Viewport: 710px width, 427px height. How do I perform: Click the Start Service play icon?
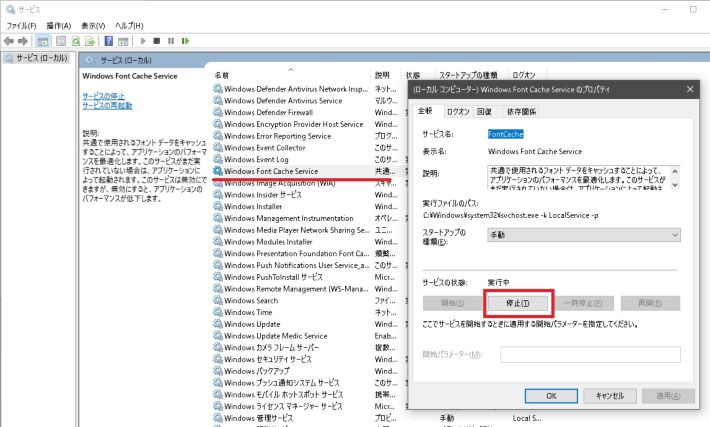click(143, 41)
